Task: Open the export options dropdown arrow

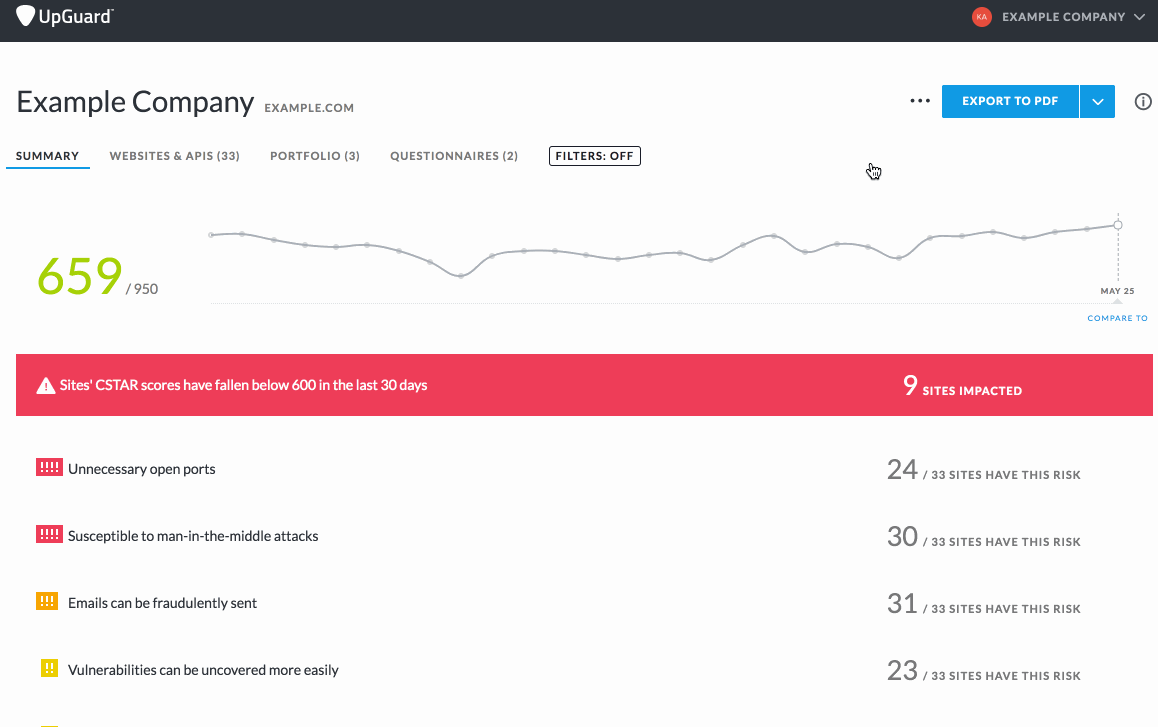Action: (x=1097, y=101)
